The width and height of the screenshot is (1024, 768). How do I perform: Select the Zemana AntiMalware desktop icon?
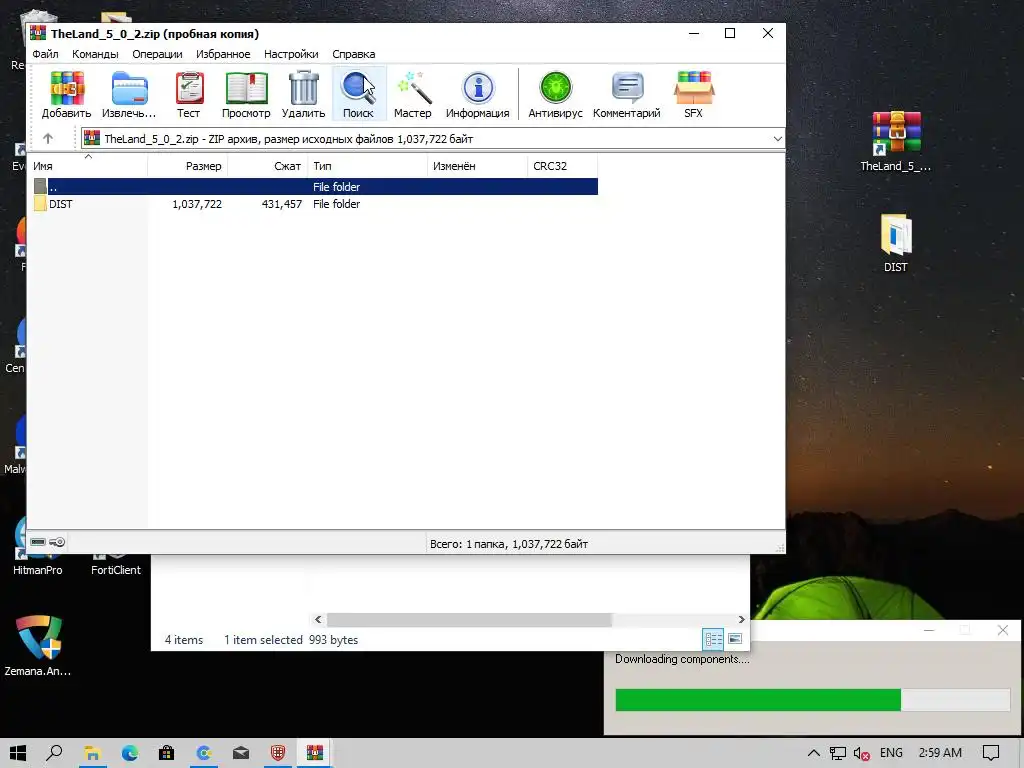tap(38, 645)
